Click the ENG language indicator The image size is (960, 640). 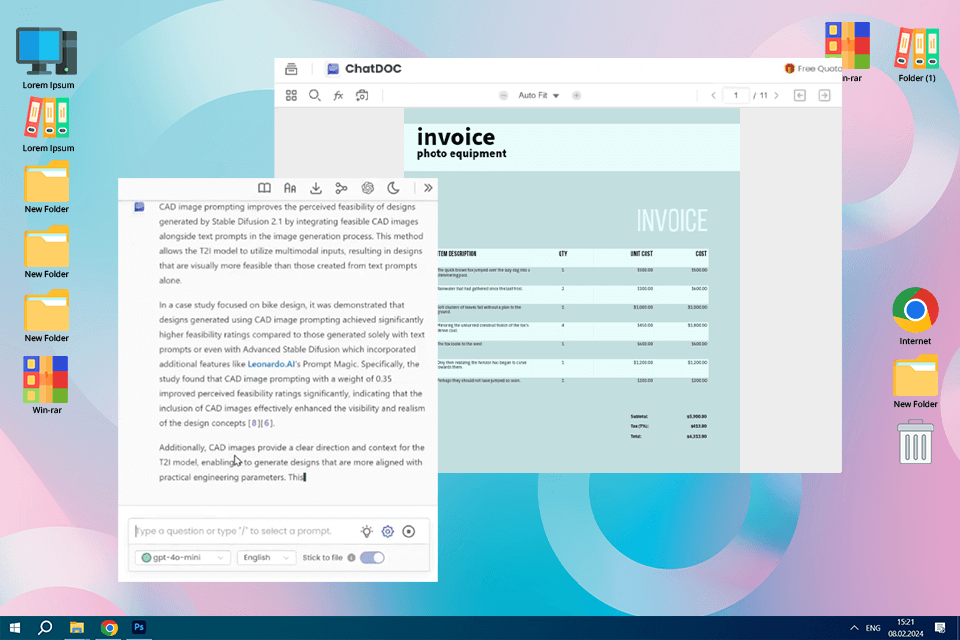tap(873, 628)
